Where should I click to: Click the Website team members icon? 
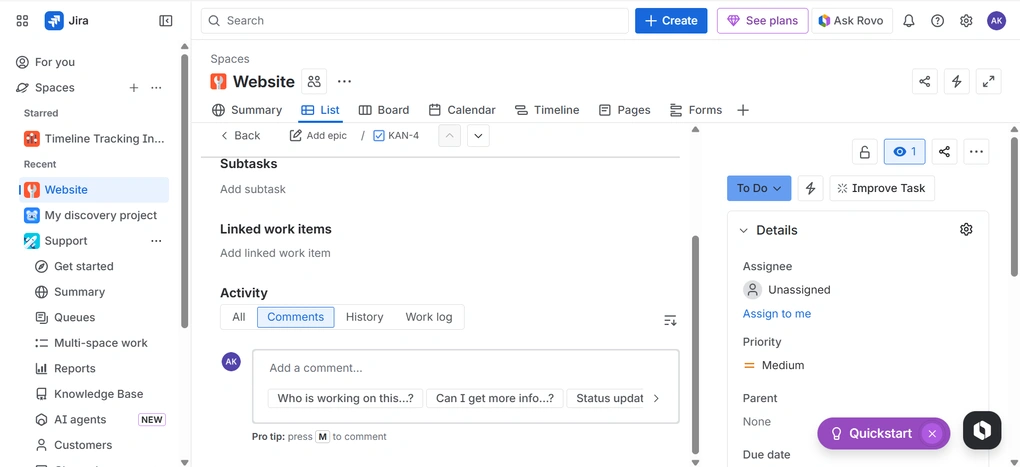click(x=314, y=81)
